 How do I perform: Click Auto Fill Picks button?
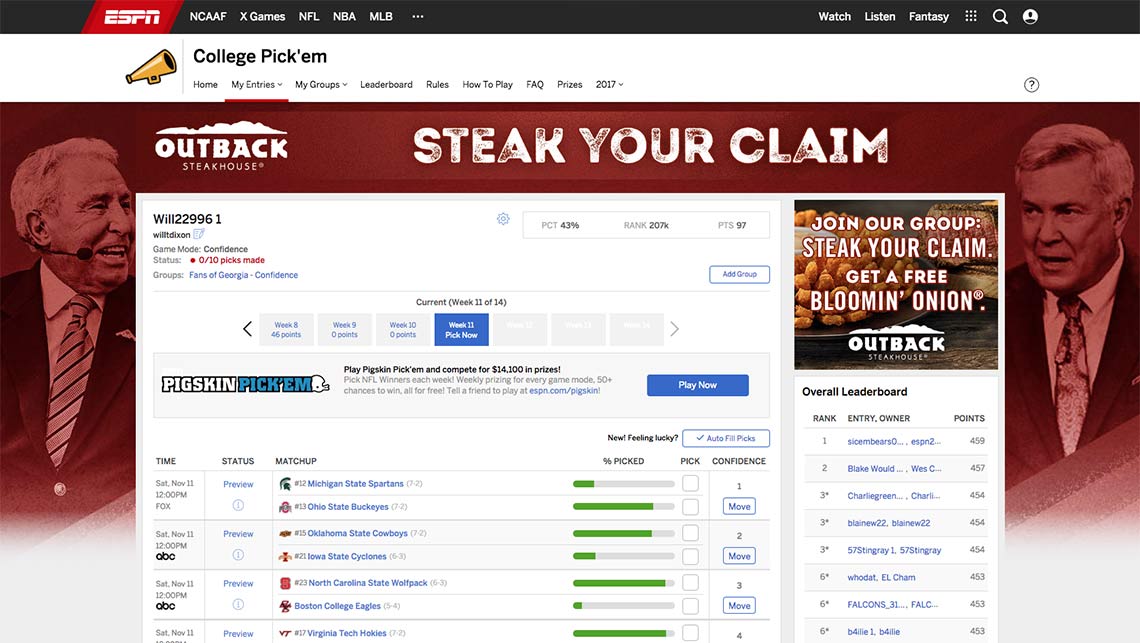[726, 438]
